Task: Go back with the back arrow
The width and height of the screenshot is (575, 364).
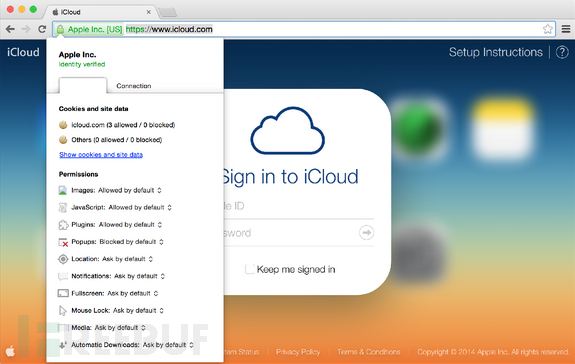Action: point(10,29)
